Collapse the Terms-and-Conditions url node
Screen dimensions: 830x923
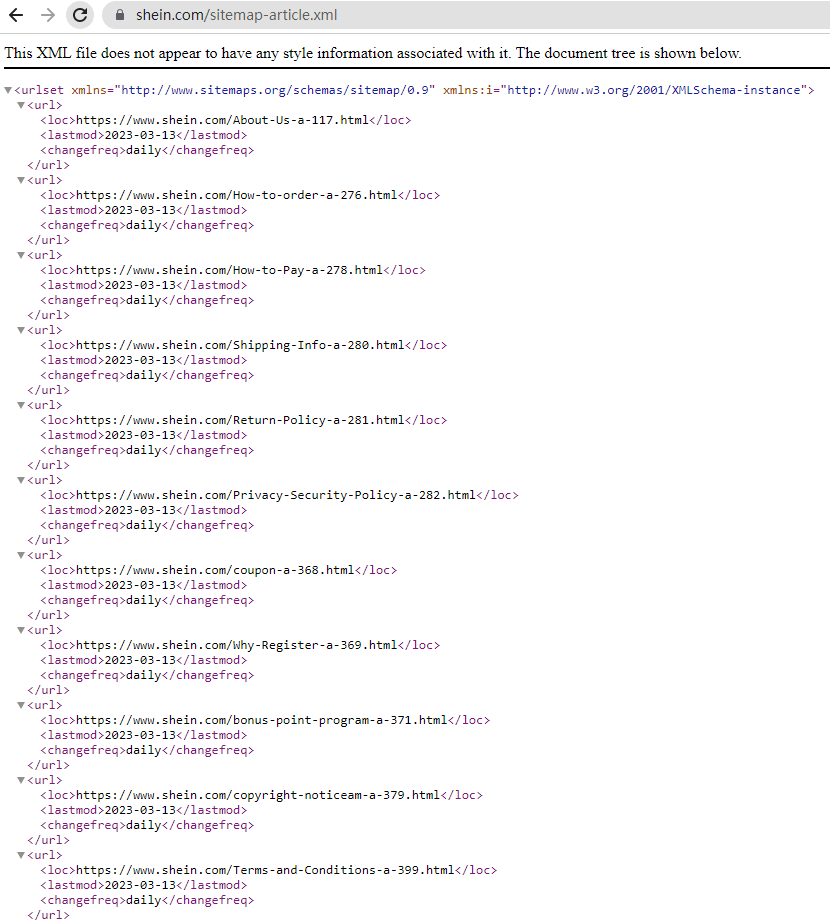click(x=21, y=855)
